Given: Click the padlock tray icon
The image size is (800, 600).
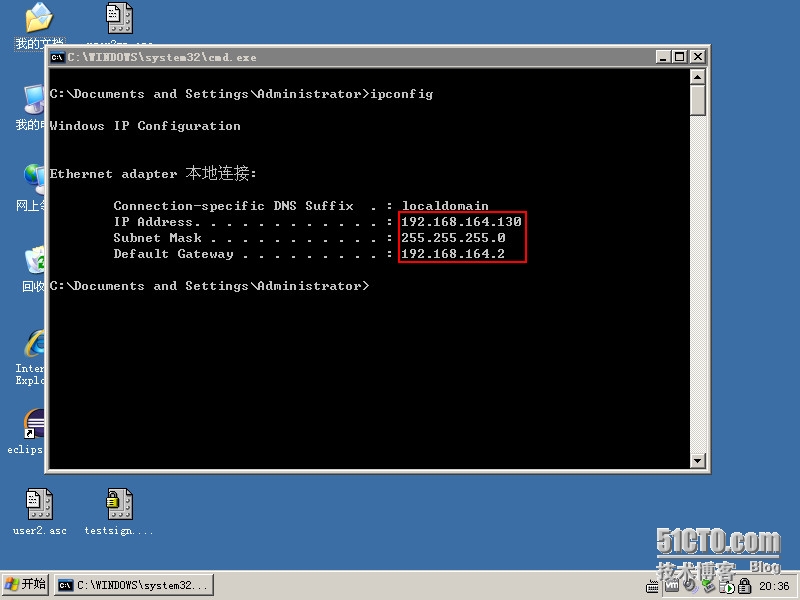Looking at the screenshot, I should point(744,586).
